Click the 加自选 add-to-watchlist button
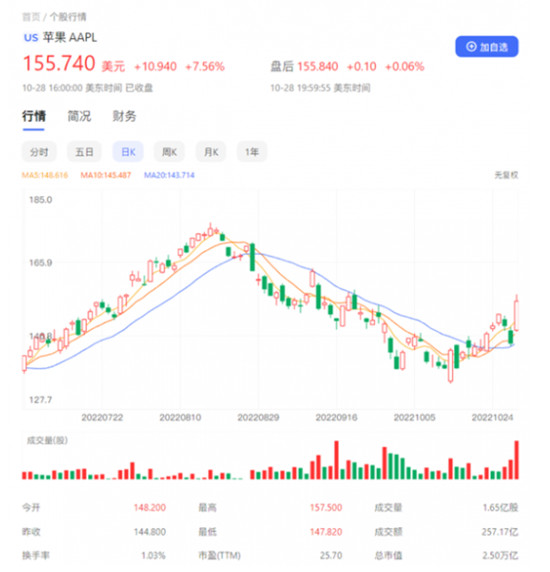550x572 pixels. click(x=487, y=47)
